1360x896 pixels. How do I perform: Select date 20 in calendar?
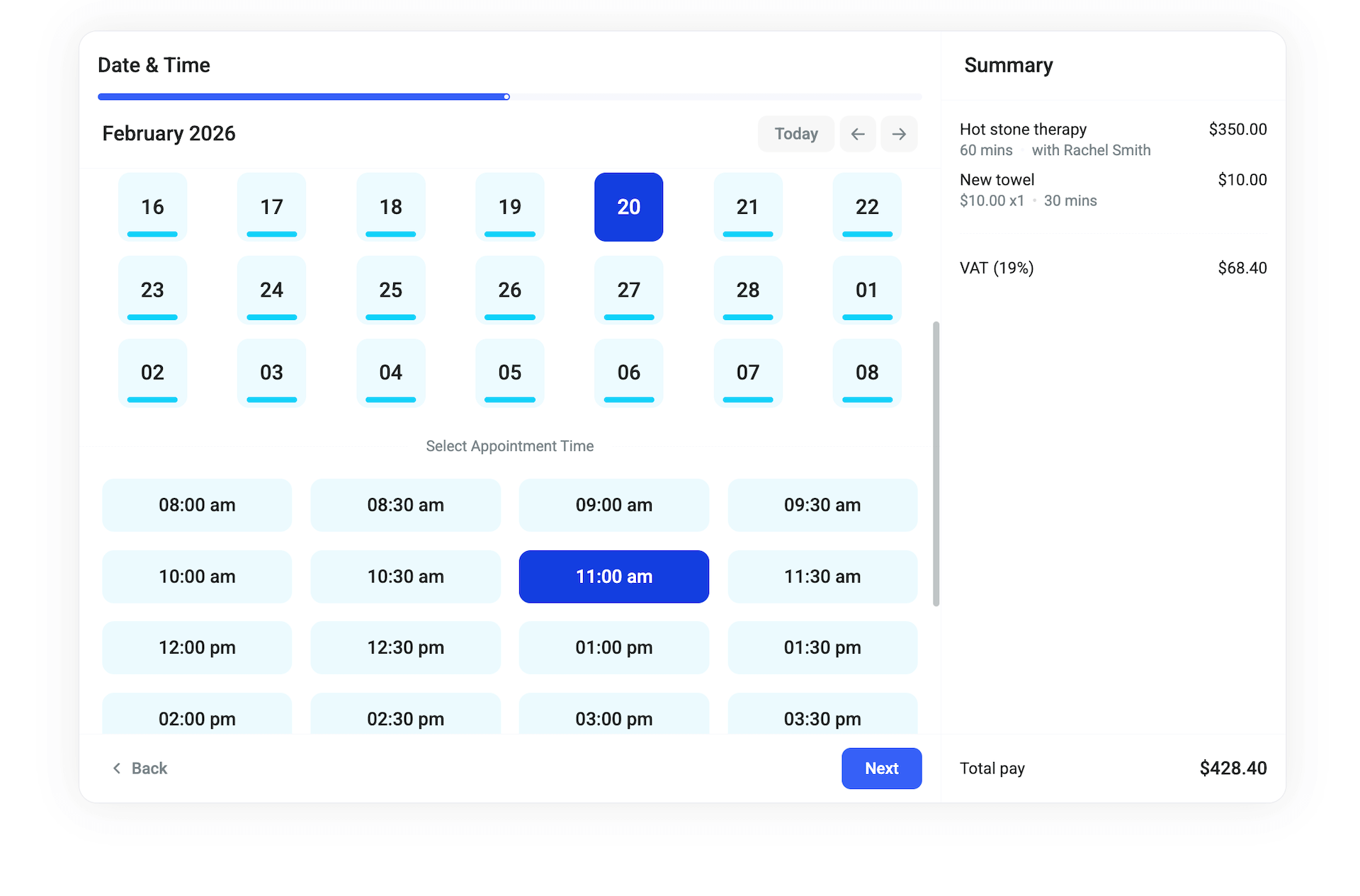pos(628,207)
